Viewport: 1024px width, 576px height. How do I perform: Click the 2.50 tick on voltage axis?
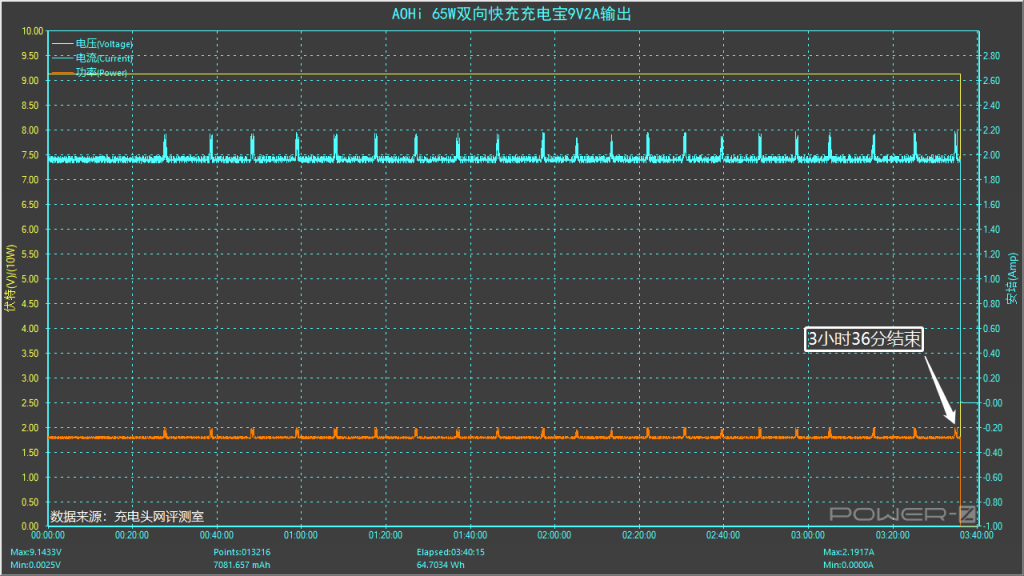tap(30, 403)
